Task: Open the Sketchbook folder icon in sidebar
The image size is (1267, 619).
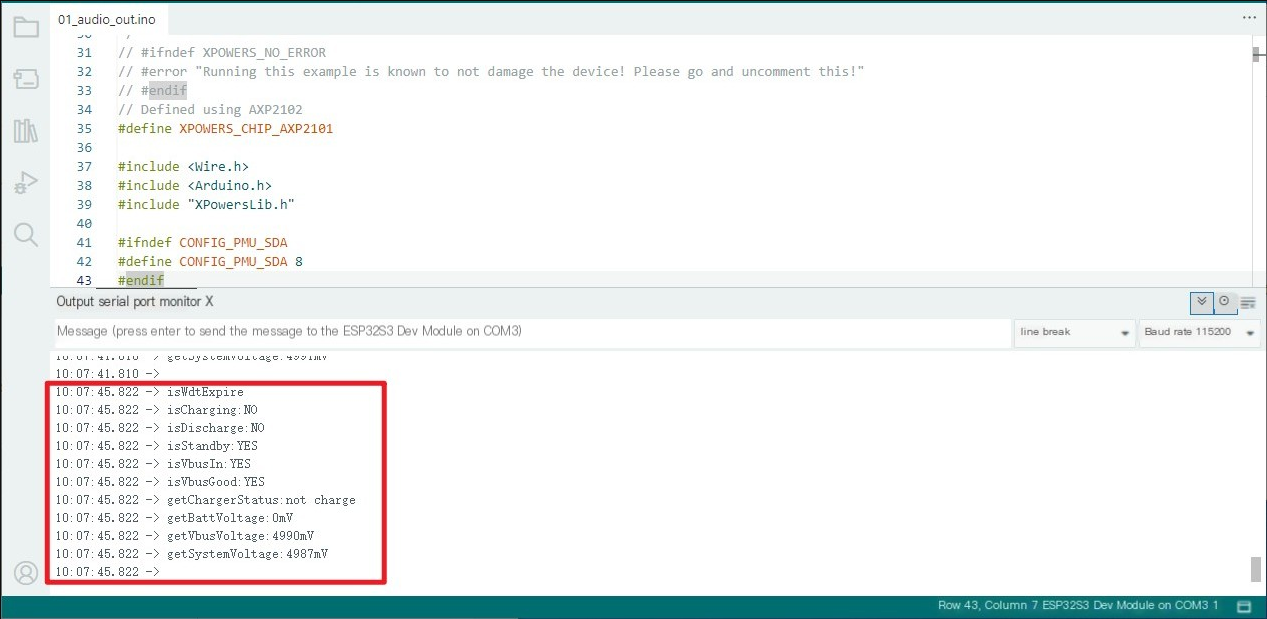Action: pyautogui.click(x=26, y=27)
